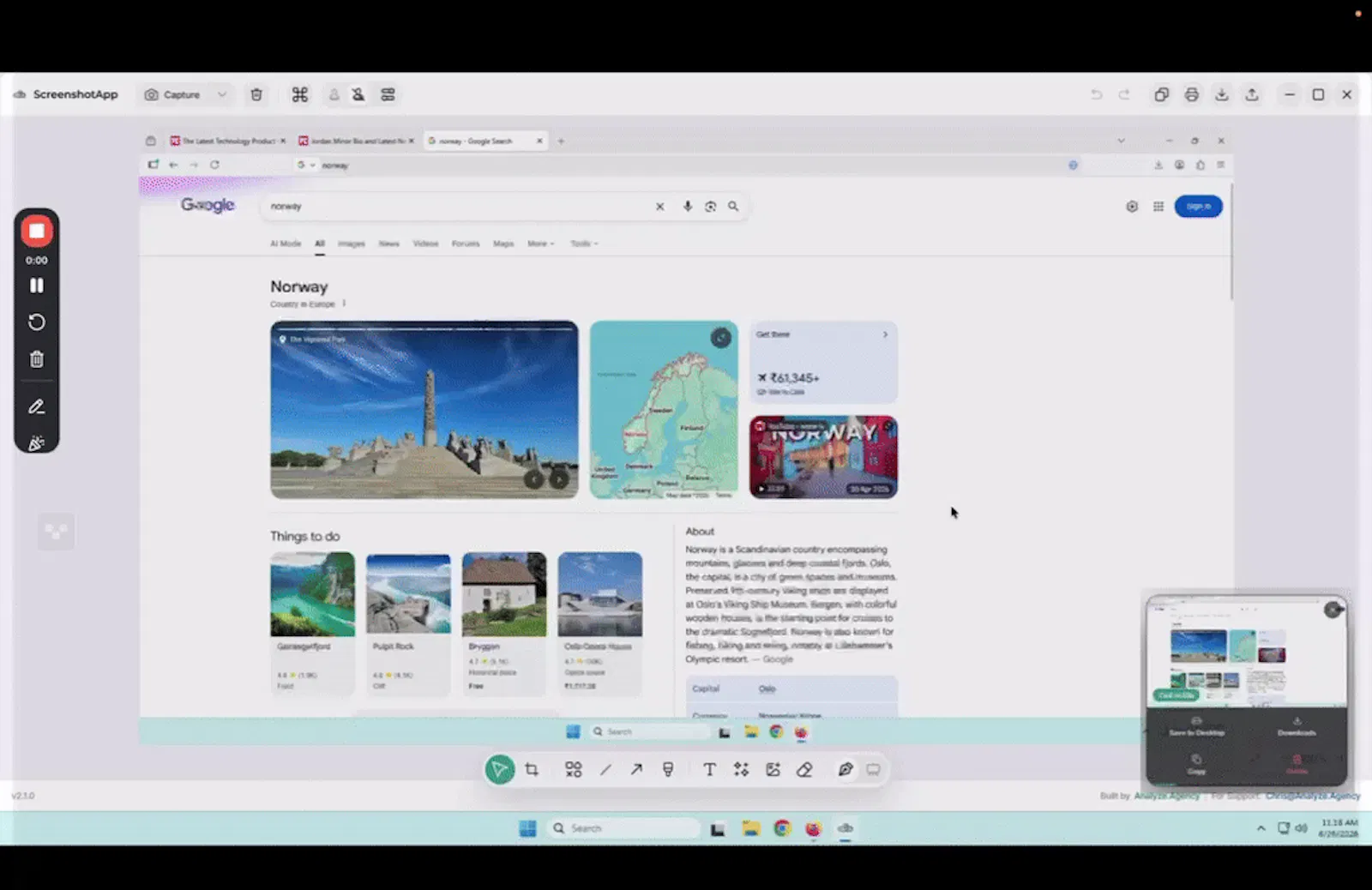Expand the Tools dropdown in Google results
Image resolution: width=1372 pixels, height=890 pixels.
point(585,244)
